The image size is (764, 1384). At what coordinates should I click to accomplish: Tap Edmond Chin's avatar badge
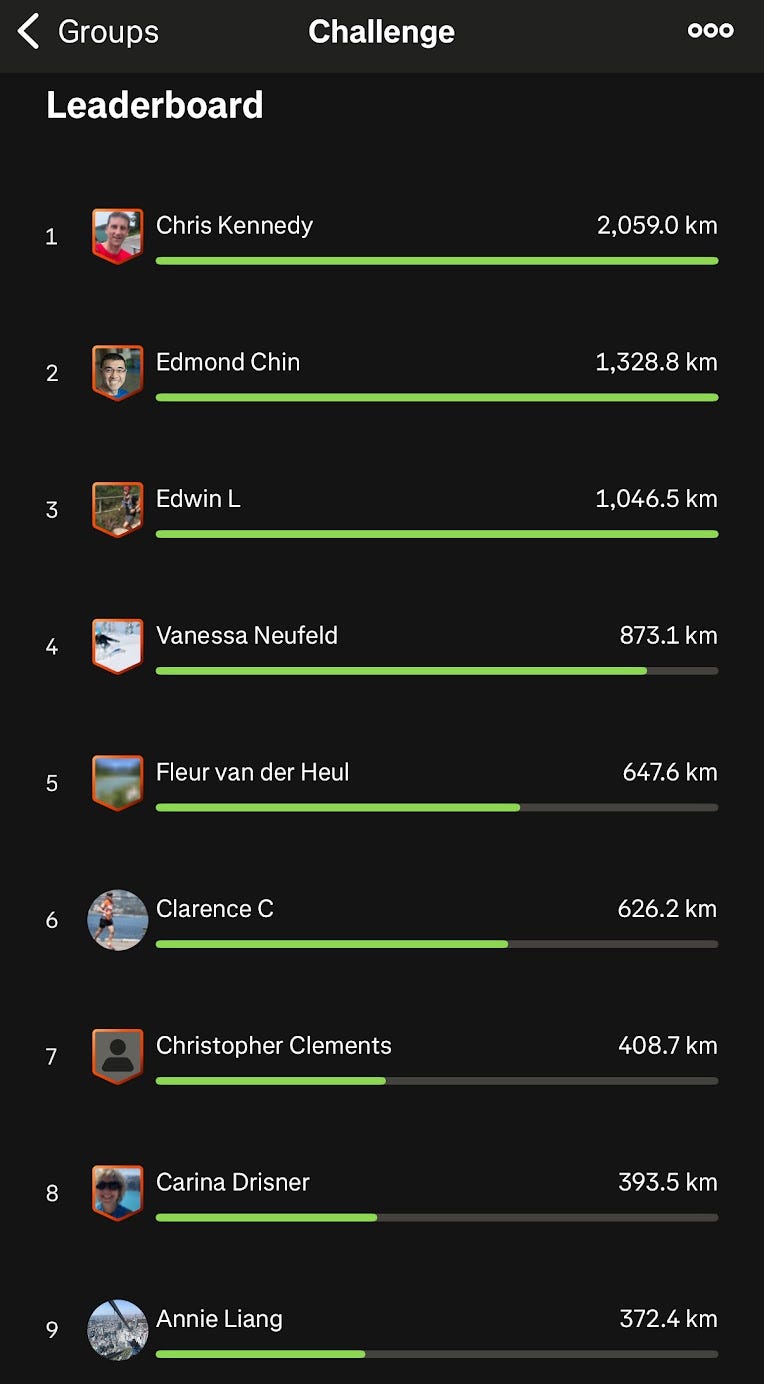117,372
